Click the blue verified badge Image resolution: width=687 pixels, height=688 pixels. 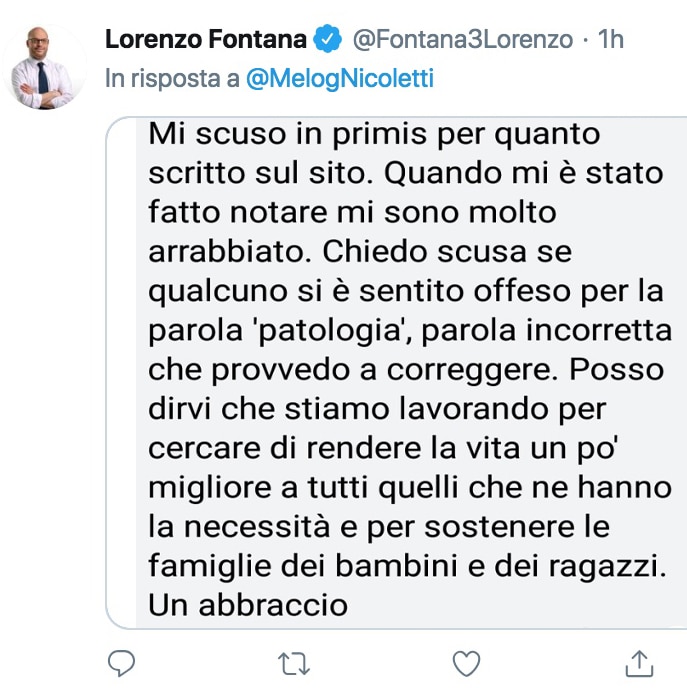[327, 39]
